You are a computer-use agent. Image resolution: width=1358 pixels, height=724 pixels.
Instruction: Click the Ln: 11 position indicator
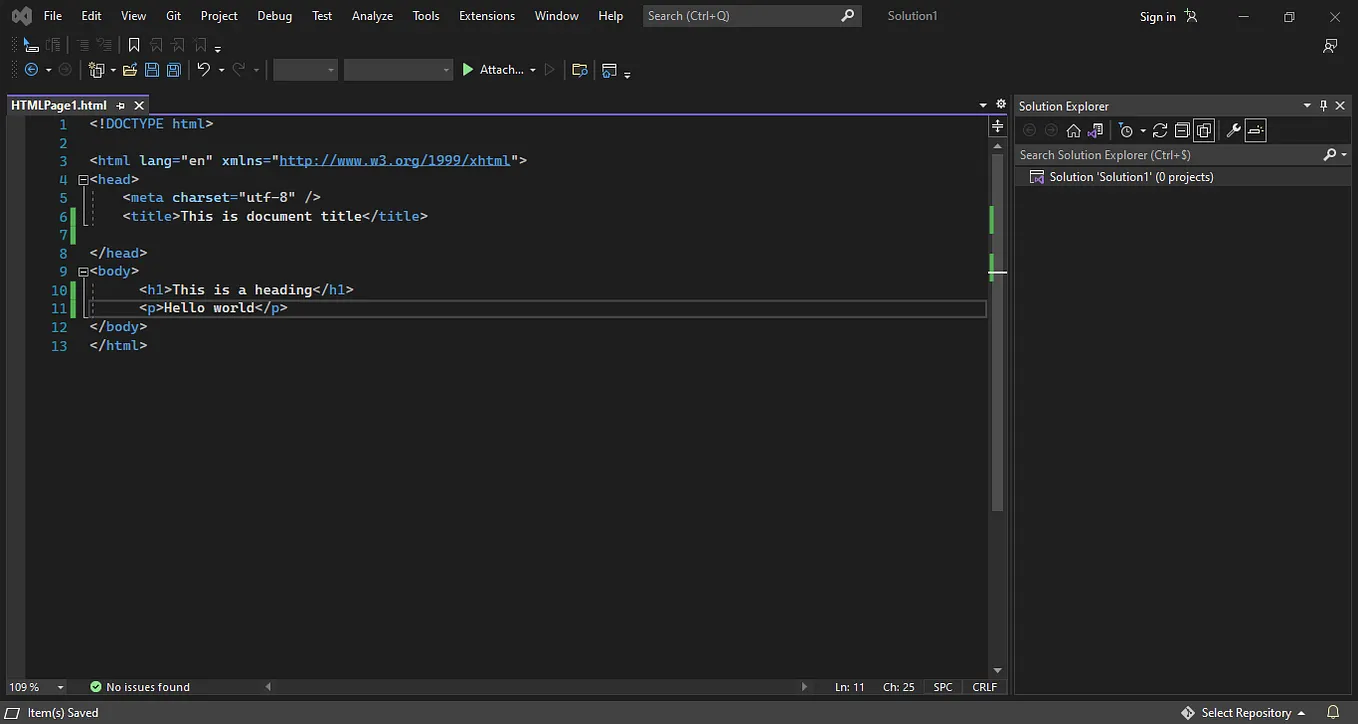pyautogui.click(x=850, y=687)
